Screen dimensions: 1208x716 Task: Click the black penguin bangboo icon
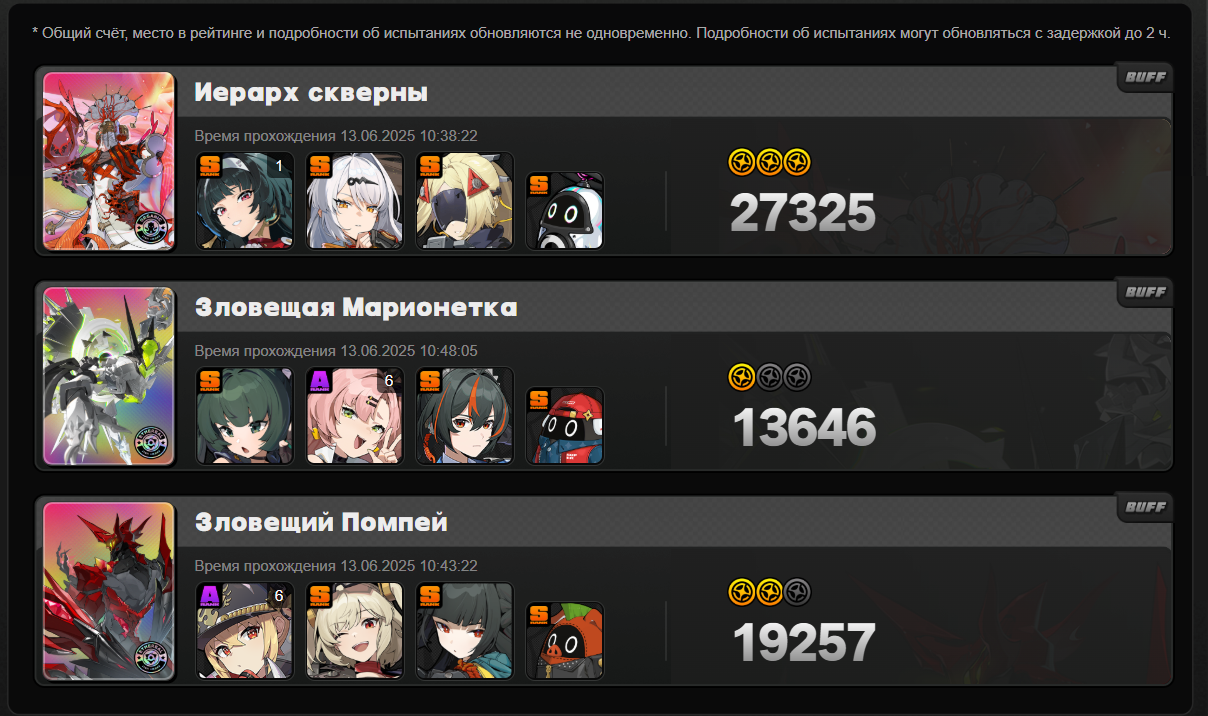tap(565, 210)
